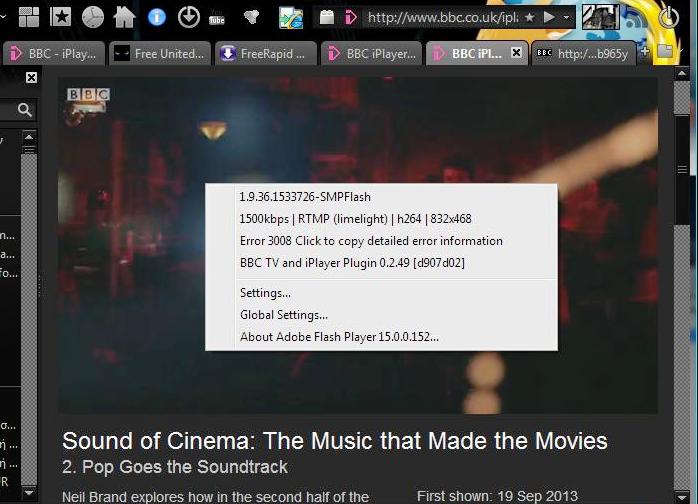698x504 pixels.
Task: Switch to the FreeRapid tab
Action: [266, 53]
